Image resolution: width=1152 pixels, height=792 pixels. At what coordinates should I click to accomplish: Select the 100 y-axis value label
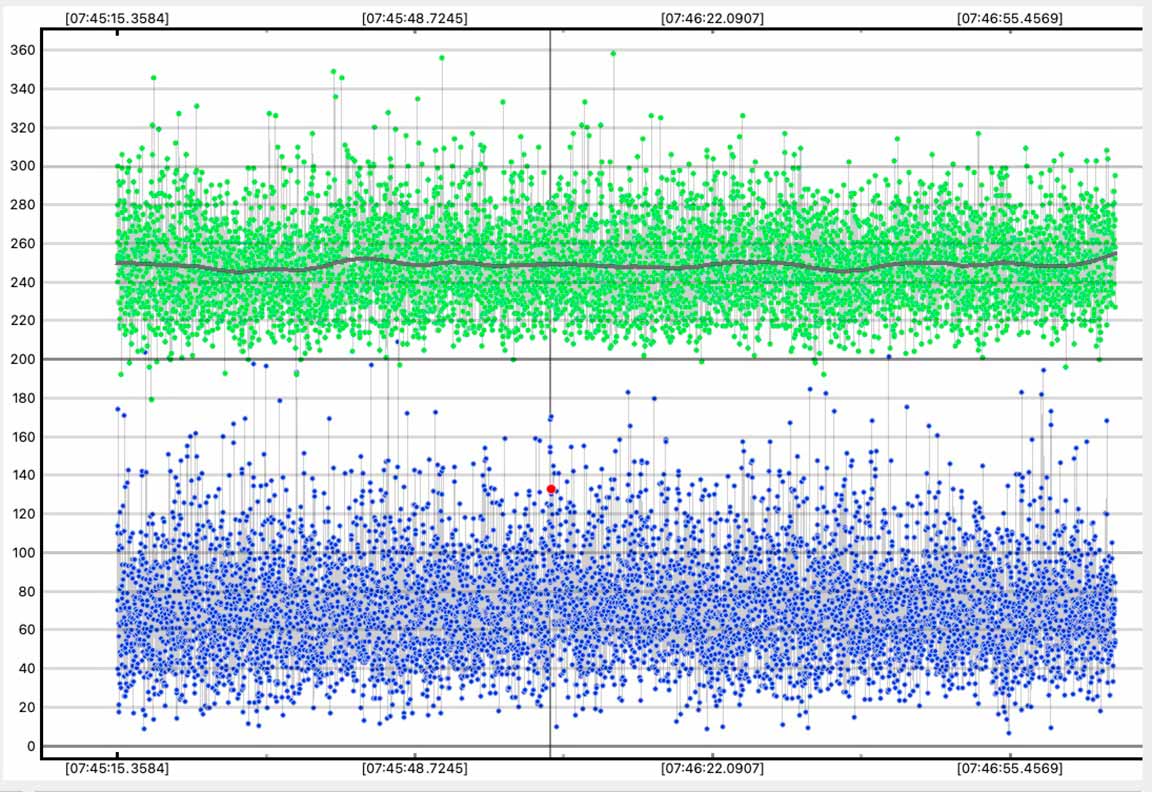pyautogui.click(x=22, y=553)
